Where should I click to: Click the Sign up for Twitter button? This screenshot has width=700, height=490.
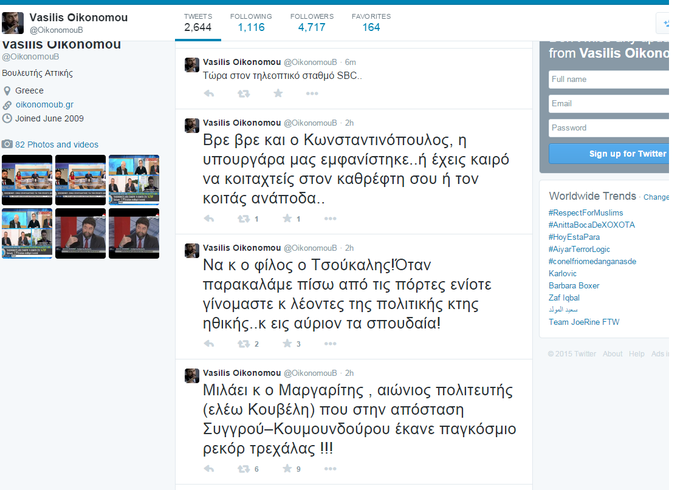click(x=609, y=154)
